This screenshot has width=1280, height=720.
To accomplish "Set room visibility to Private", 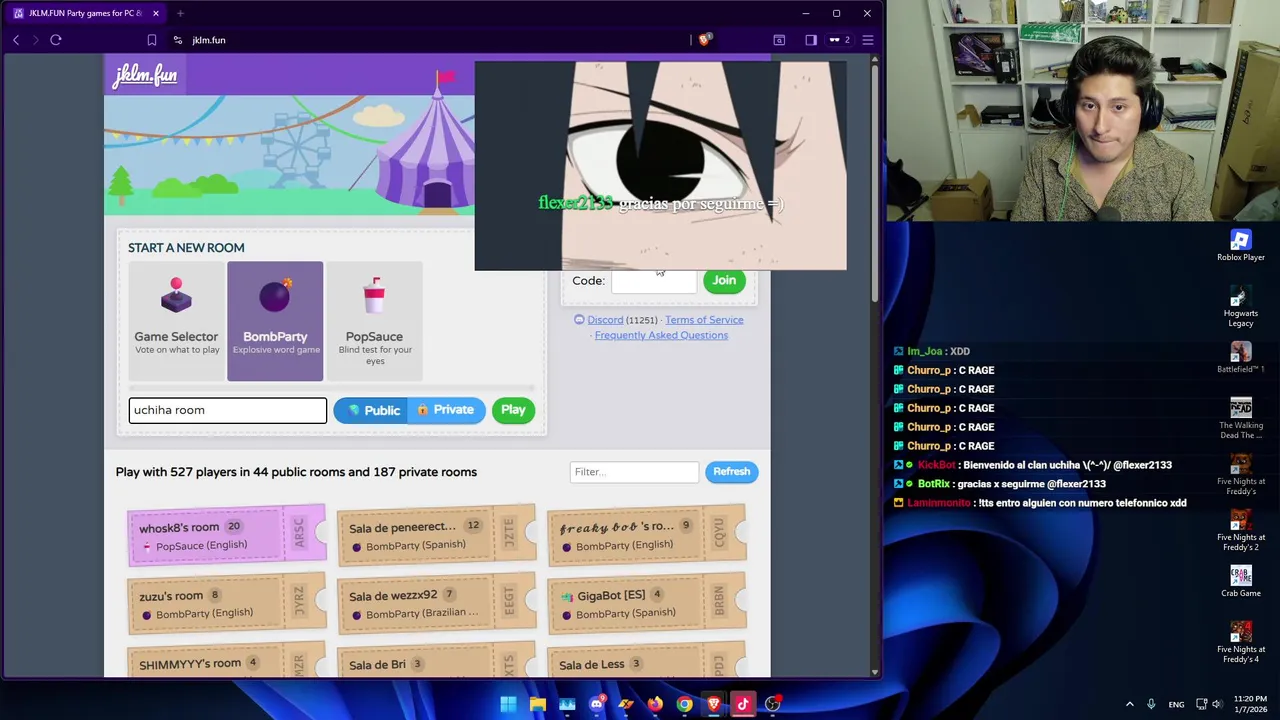I will [447, 410].
